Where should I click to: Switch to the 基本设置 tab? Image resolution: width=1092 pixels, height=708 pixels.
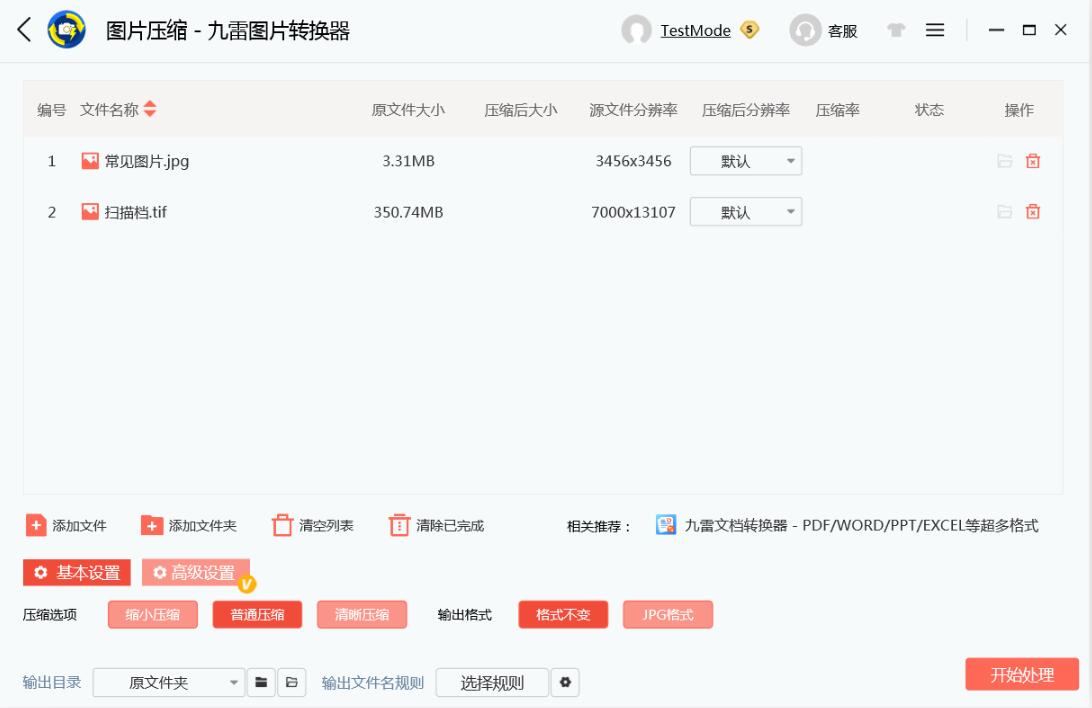(x=77, y=572)
